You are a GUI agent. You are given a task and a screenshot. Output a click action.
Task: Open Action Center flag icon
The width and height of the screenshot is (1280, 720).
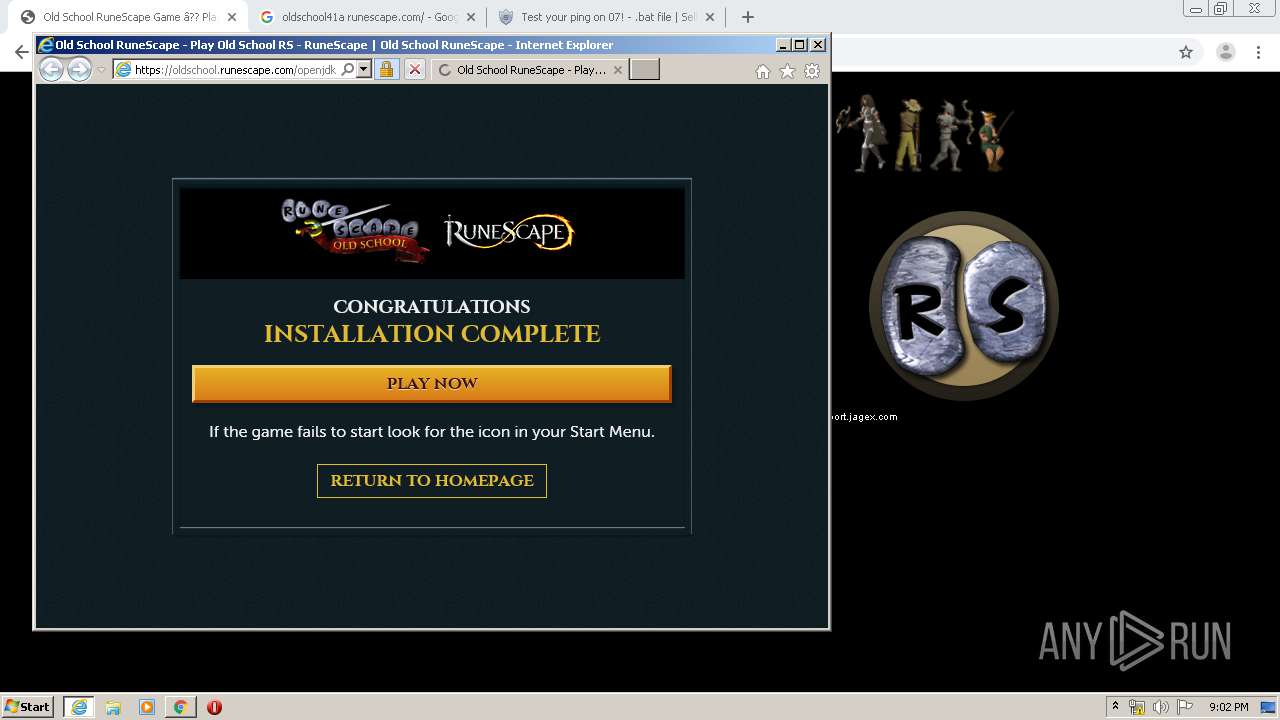pos(1183,707)
